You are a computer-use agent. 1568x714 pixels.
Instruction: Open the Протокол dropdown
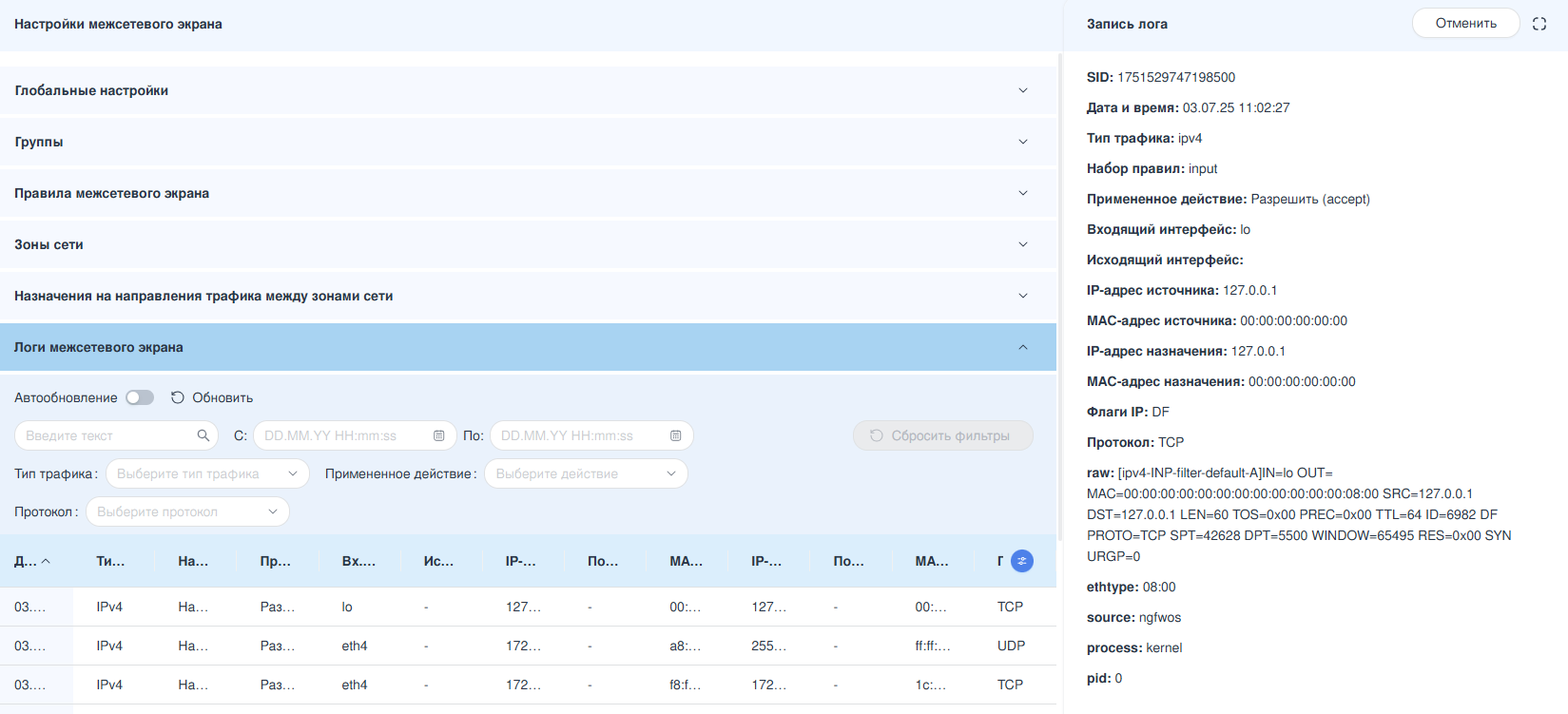(x=187, y=511)
